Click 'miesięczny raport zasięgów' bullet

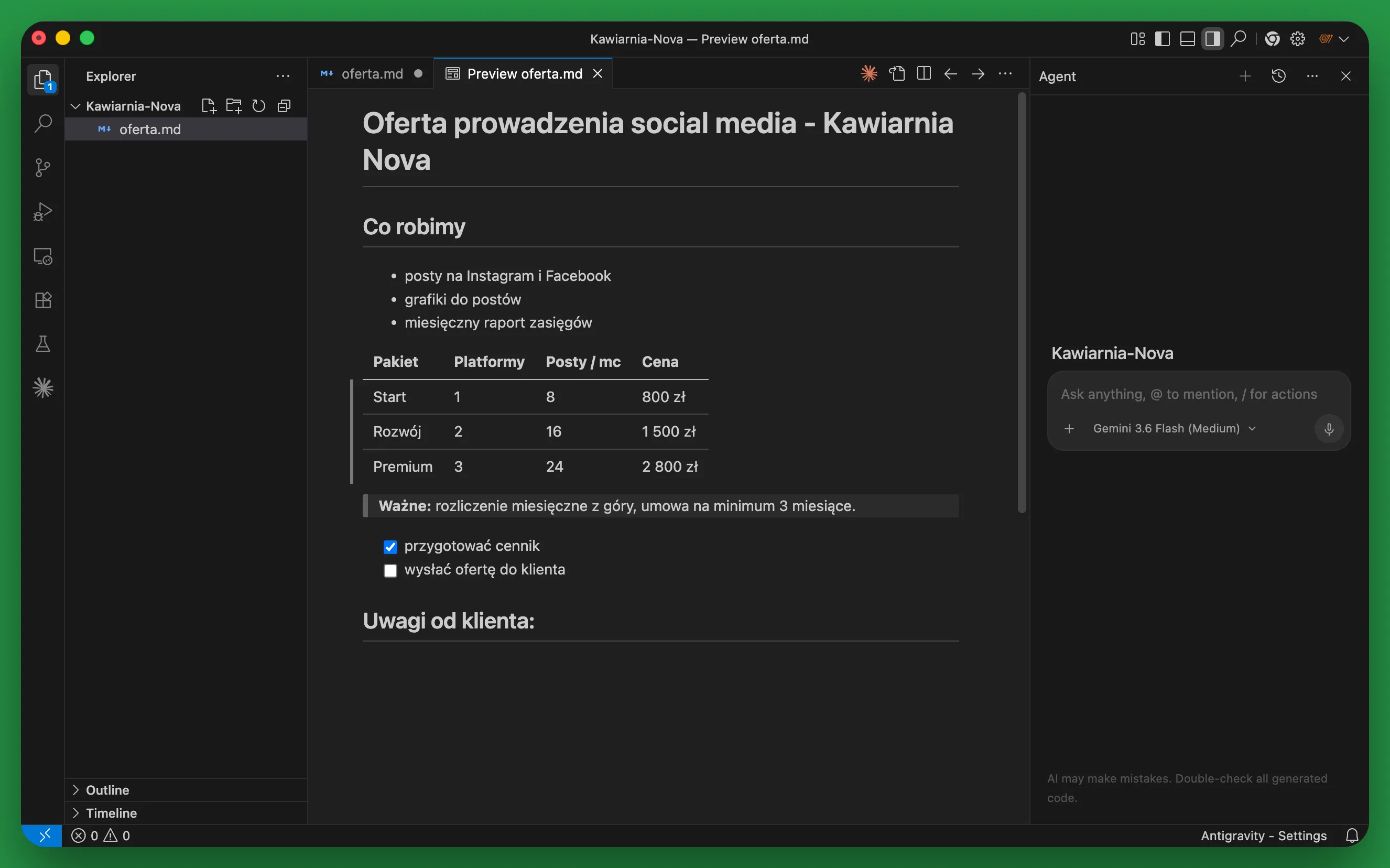click(498, 323)
